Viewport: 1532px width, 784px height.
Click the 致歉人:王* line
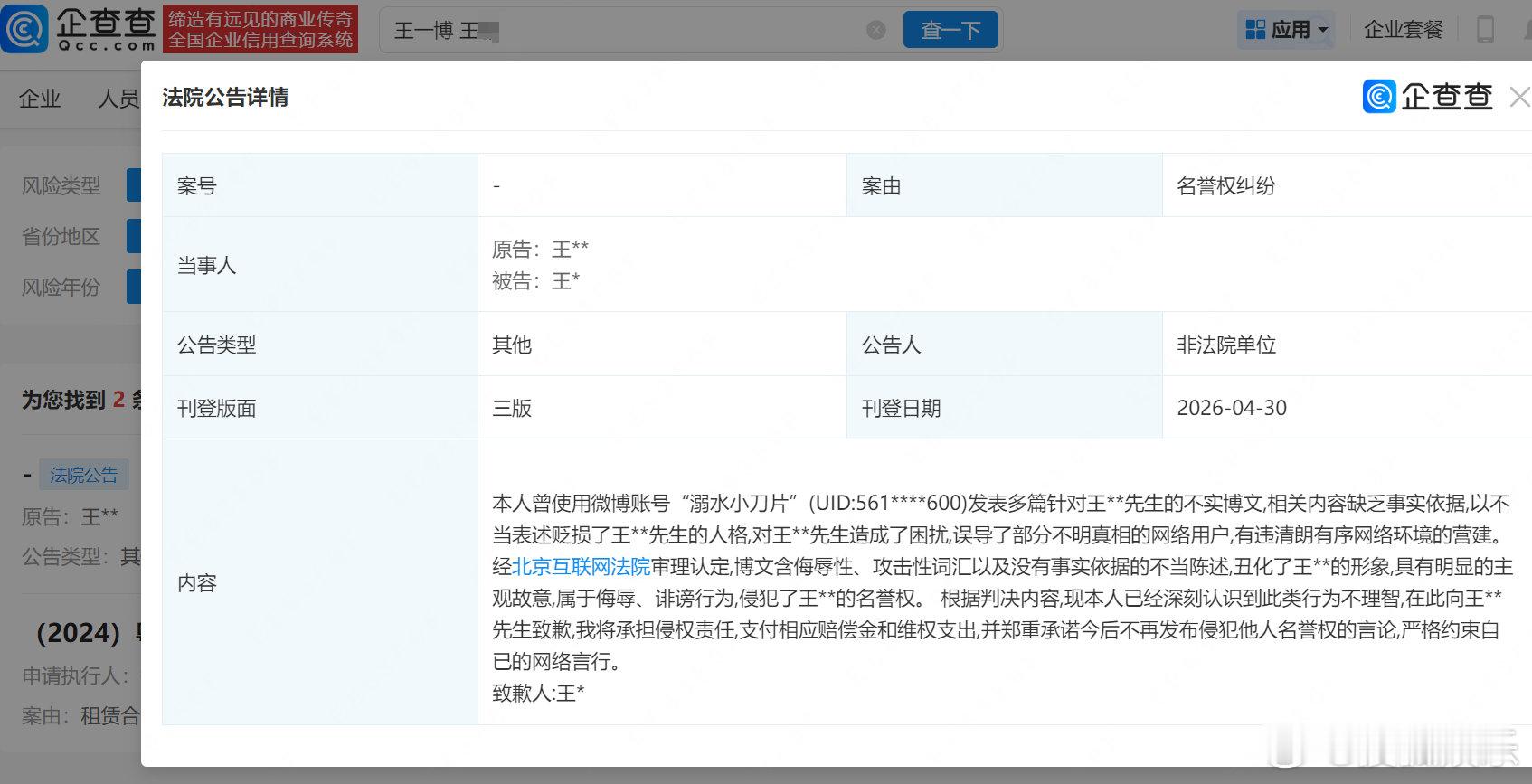click(x=538, y=694)
